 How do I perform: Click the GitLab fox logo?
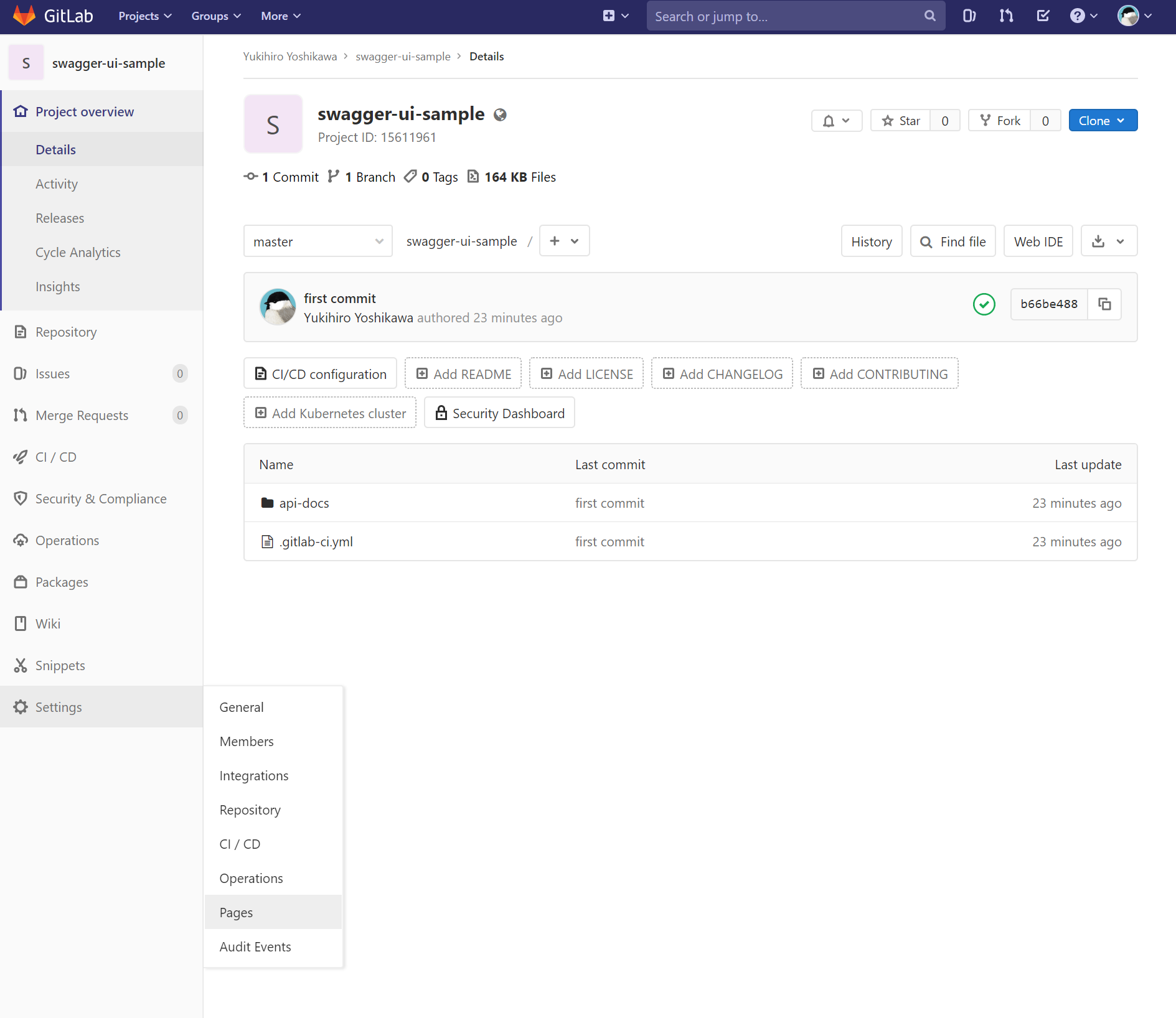click(24, 16)
